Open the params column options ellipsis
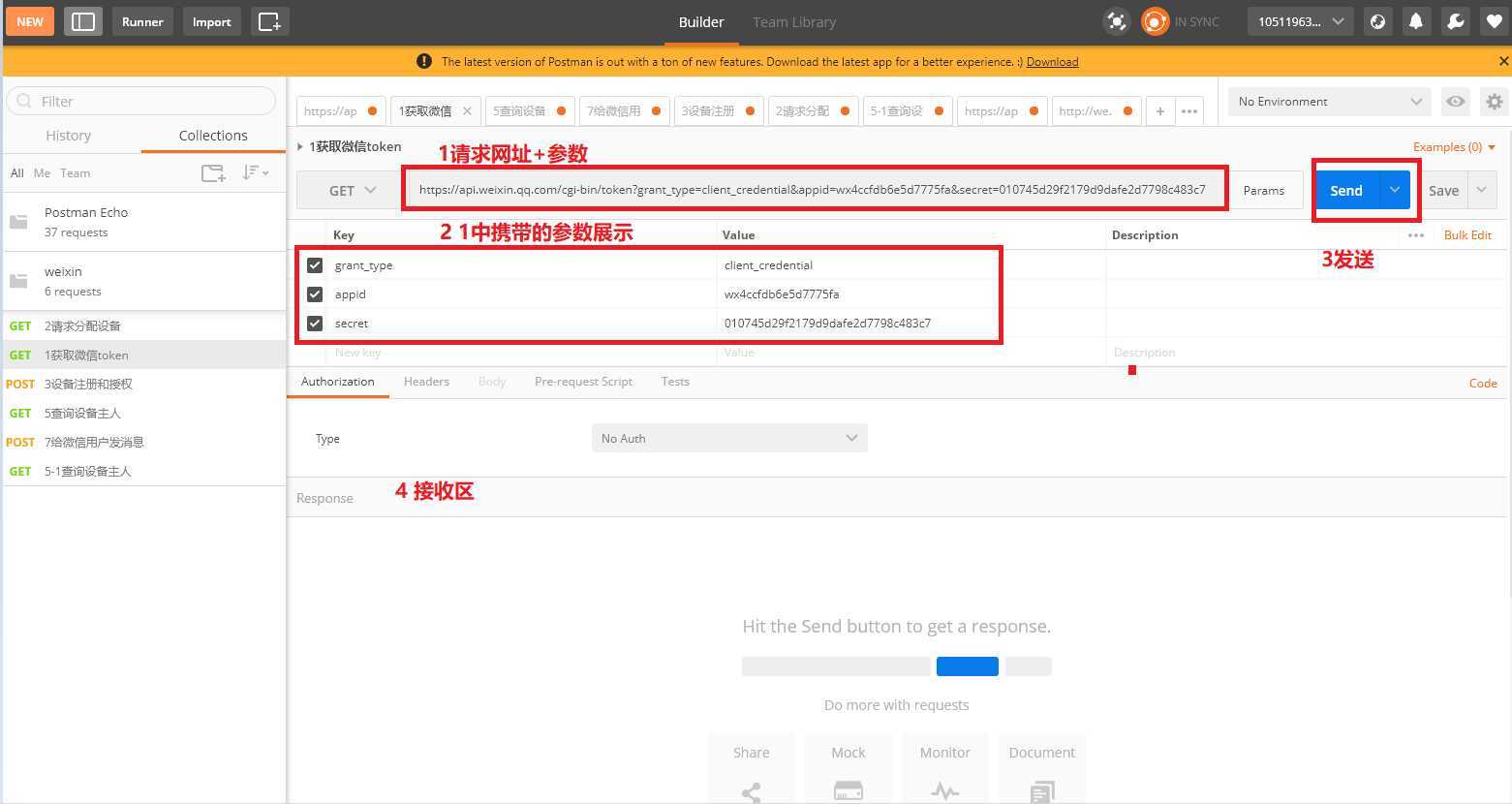The image size is (1512, 804). tap(1416, 234)
